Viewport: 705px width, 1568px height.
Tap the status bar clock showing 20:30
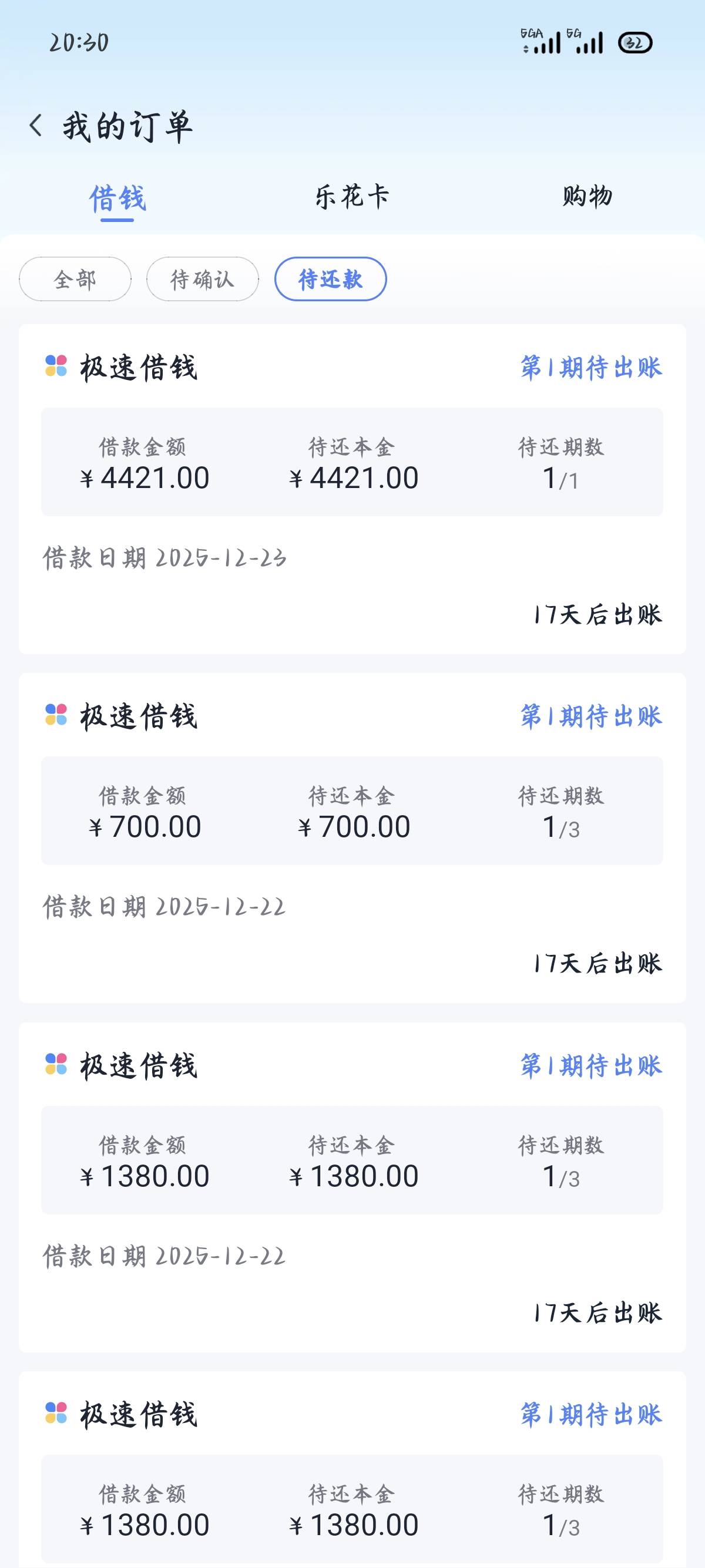[x=79, y=43]
